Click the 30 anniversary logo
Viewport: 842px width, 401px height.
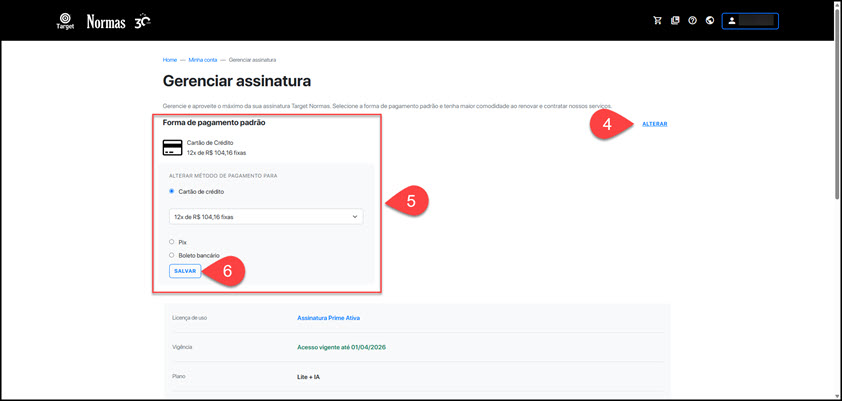[142, 20]
